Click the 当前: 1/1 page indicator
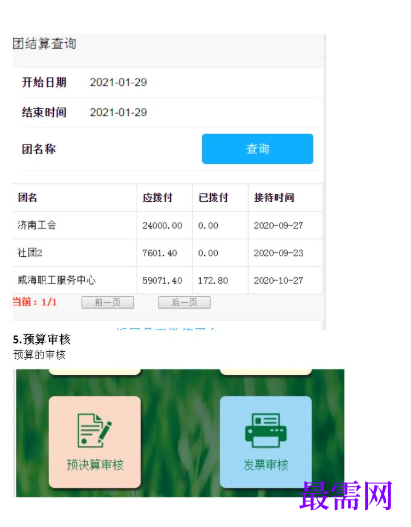This screenshot has width=411, height=527. [x=35, y=302]
